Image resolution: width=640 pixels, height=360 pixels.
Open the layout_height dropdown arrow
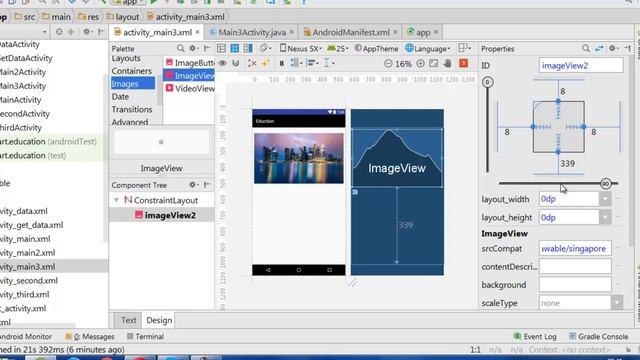point(605,218)
